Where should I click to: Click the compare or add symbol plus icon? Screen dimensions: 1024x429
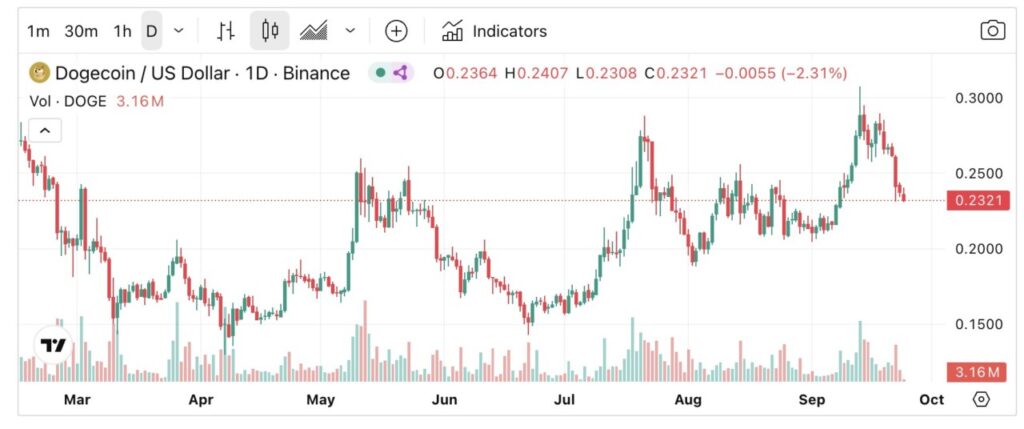pos(396,31)
